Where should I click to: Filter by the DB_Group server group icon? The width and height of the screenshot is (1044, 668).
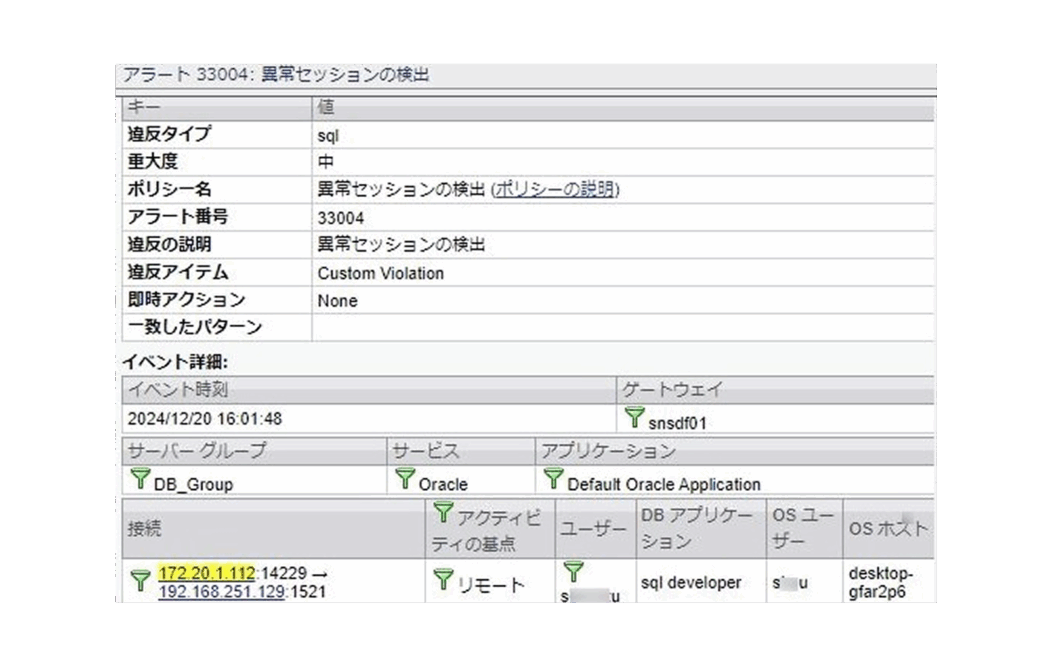[x=141, y=480]
